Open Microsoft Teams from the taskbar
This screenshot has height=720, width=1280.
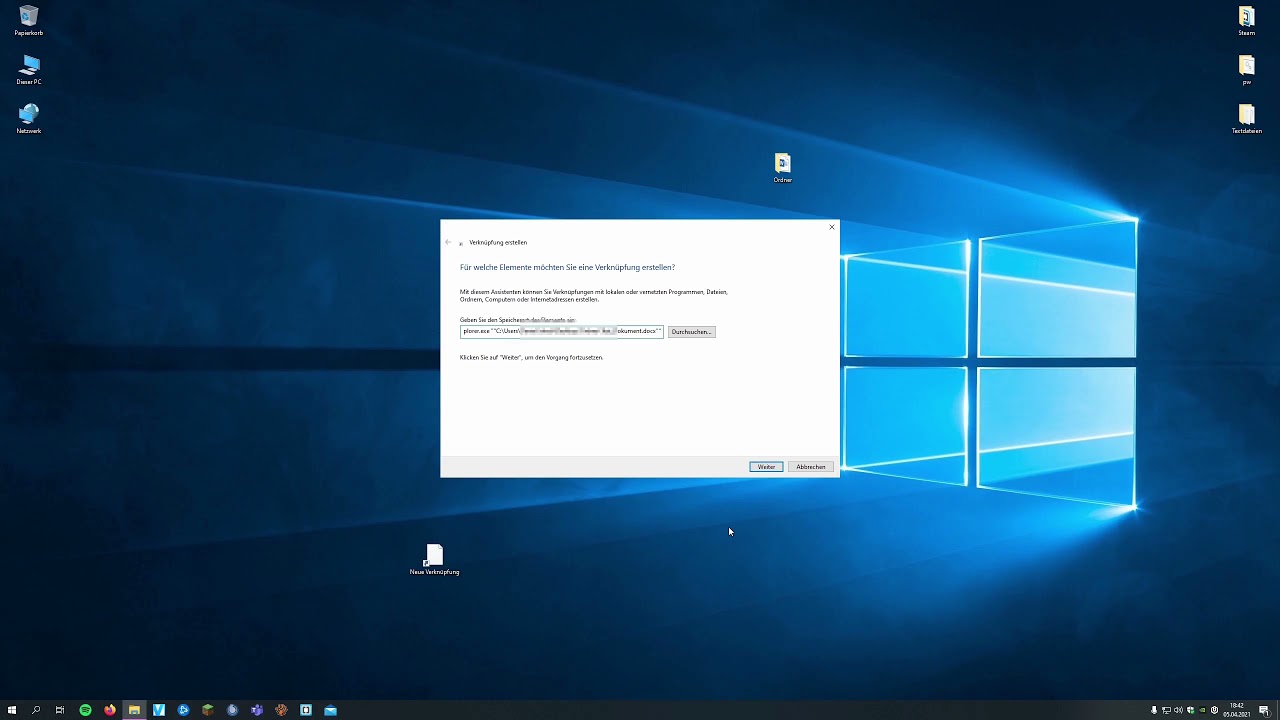tap(257, 710)
